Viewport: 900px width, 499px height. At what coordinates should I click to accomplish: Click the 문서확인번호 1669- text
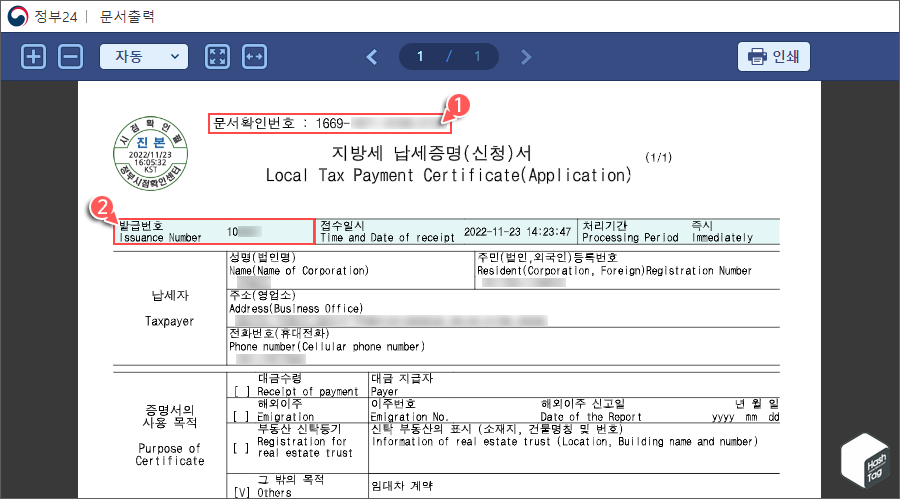click(281, 123)
